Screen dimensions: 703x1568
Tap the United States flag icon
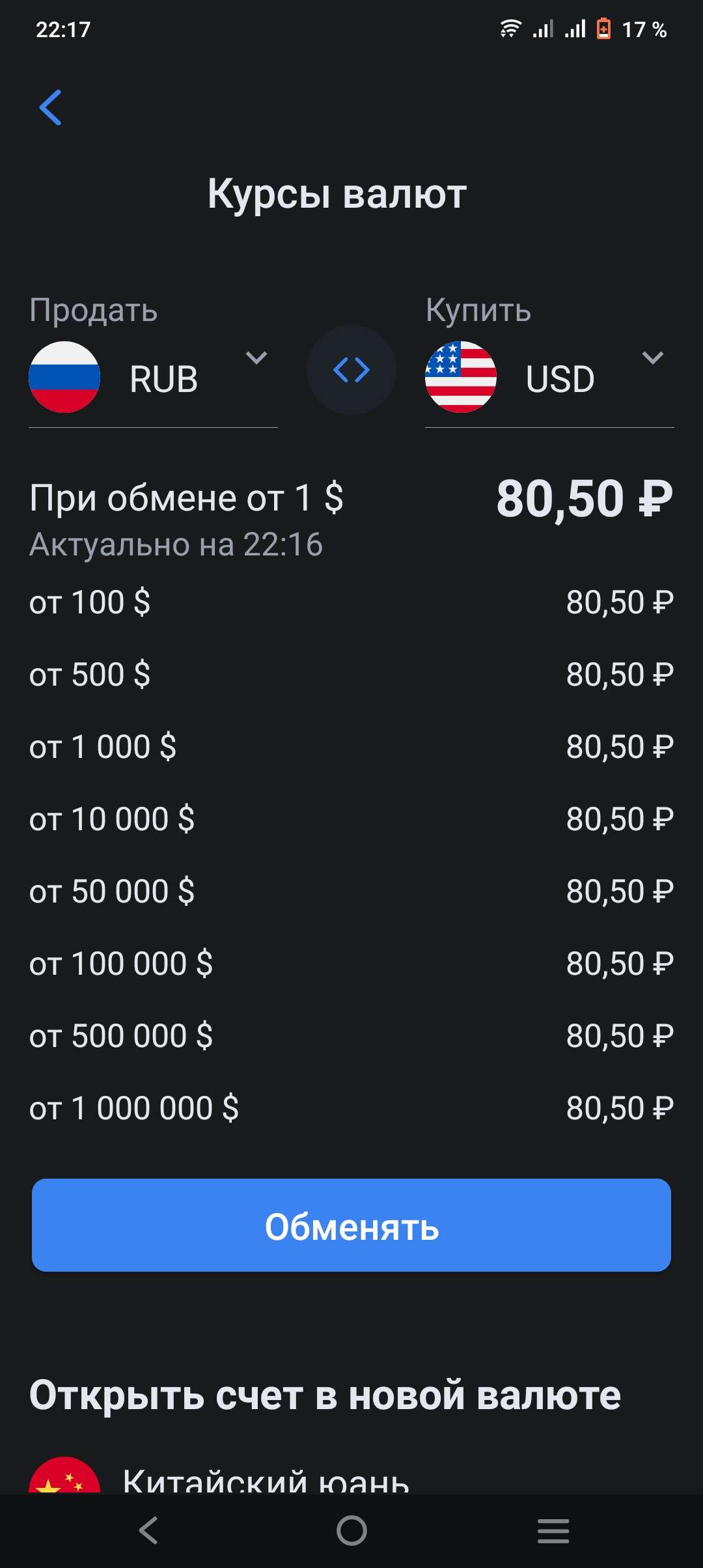tap(461, 377)
